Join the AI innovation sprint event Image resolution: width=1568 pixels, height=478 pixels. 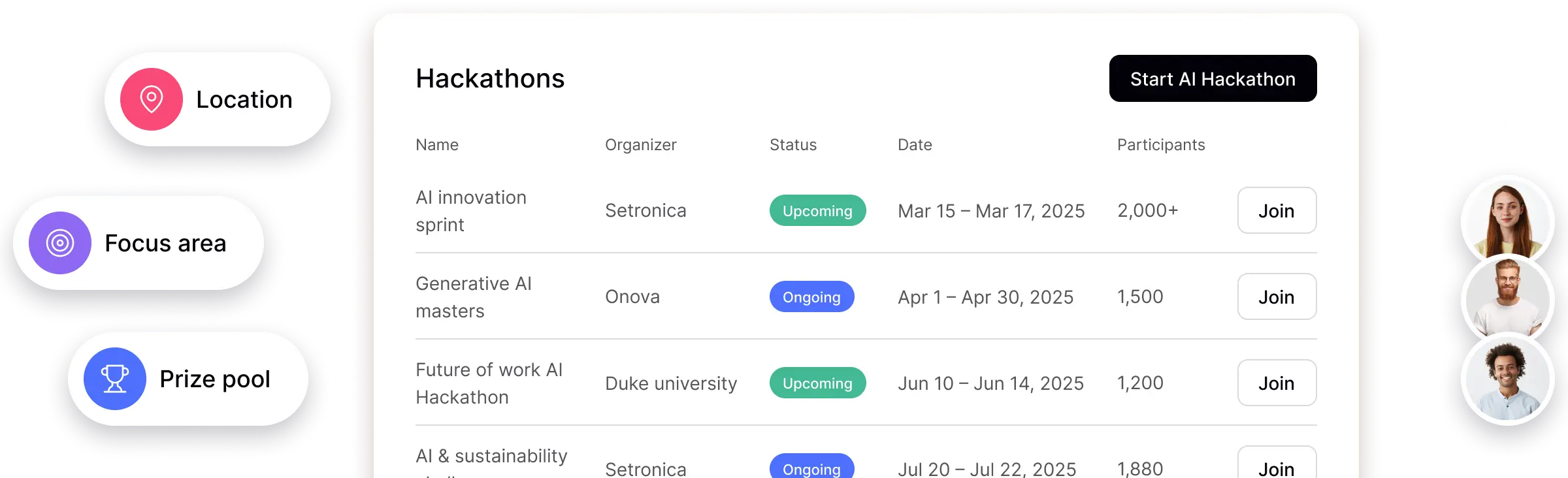1276,210
